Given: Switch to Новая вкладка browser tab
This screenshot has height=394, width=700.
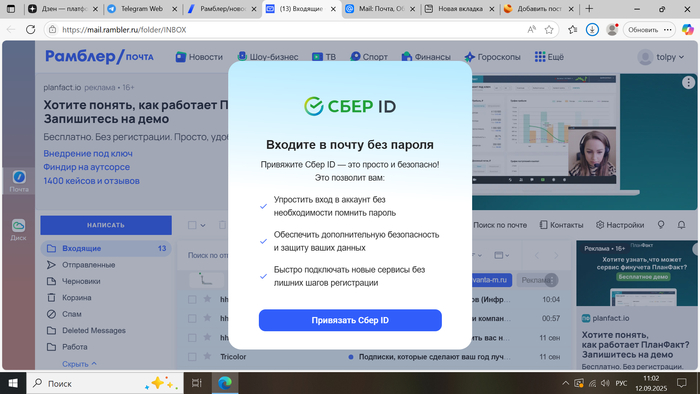Looking at the screenshot, I should 460,9.
